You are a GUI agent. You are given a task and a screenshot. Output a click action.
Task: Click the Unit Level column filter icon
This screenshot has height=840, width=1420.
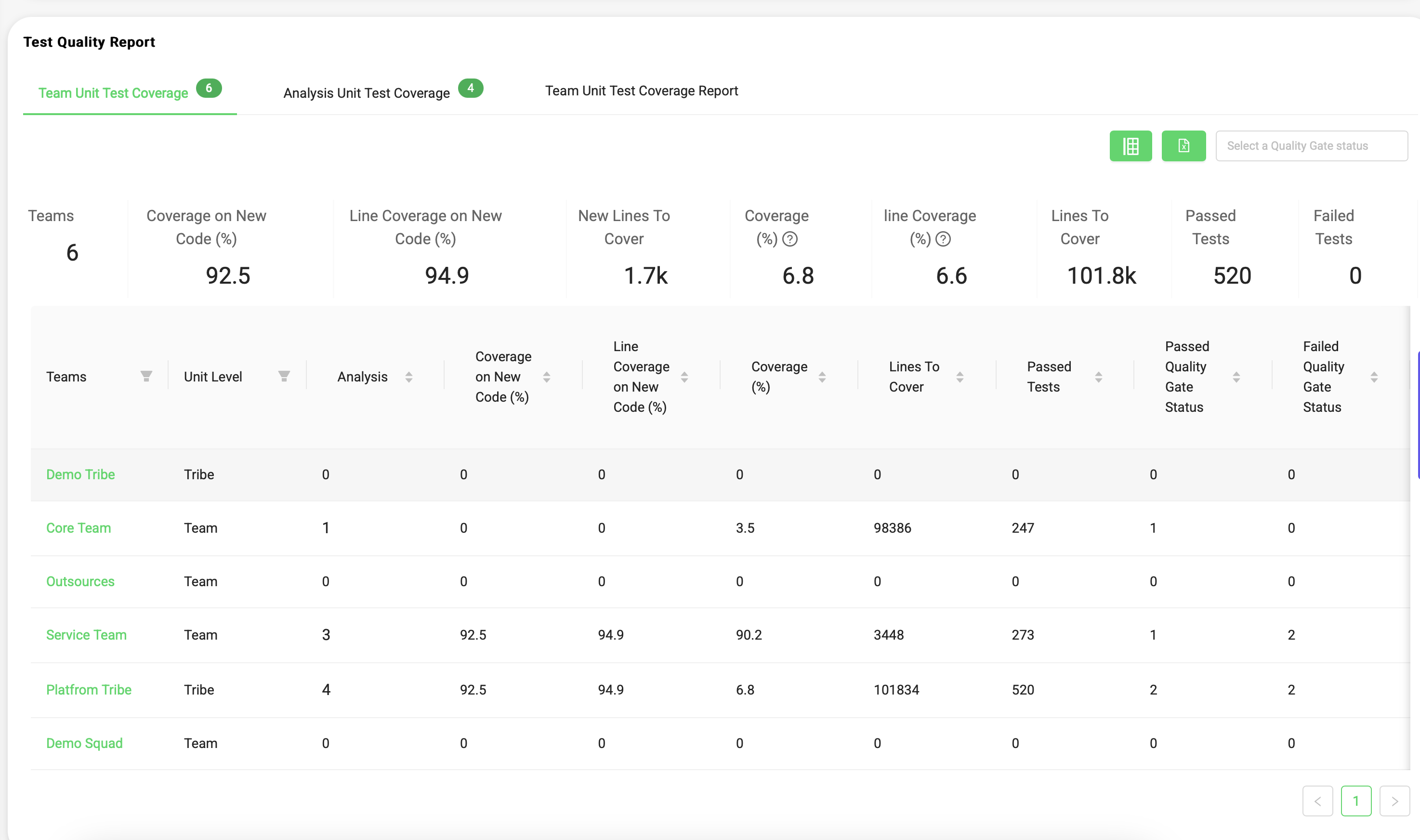[284, 377]
